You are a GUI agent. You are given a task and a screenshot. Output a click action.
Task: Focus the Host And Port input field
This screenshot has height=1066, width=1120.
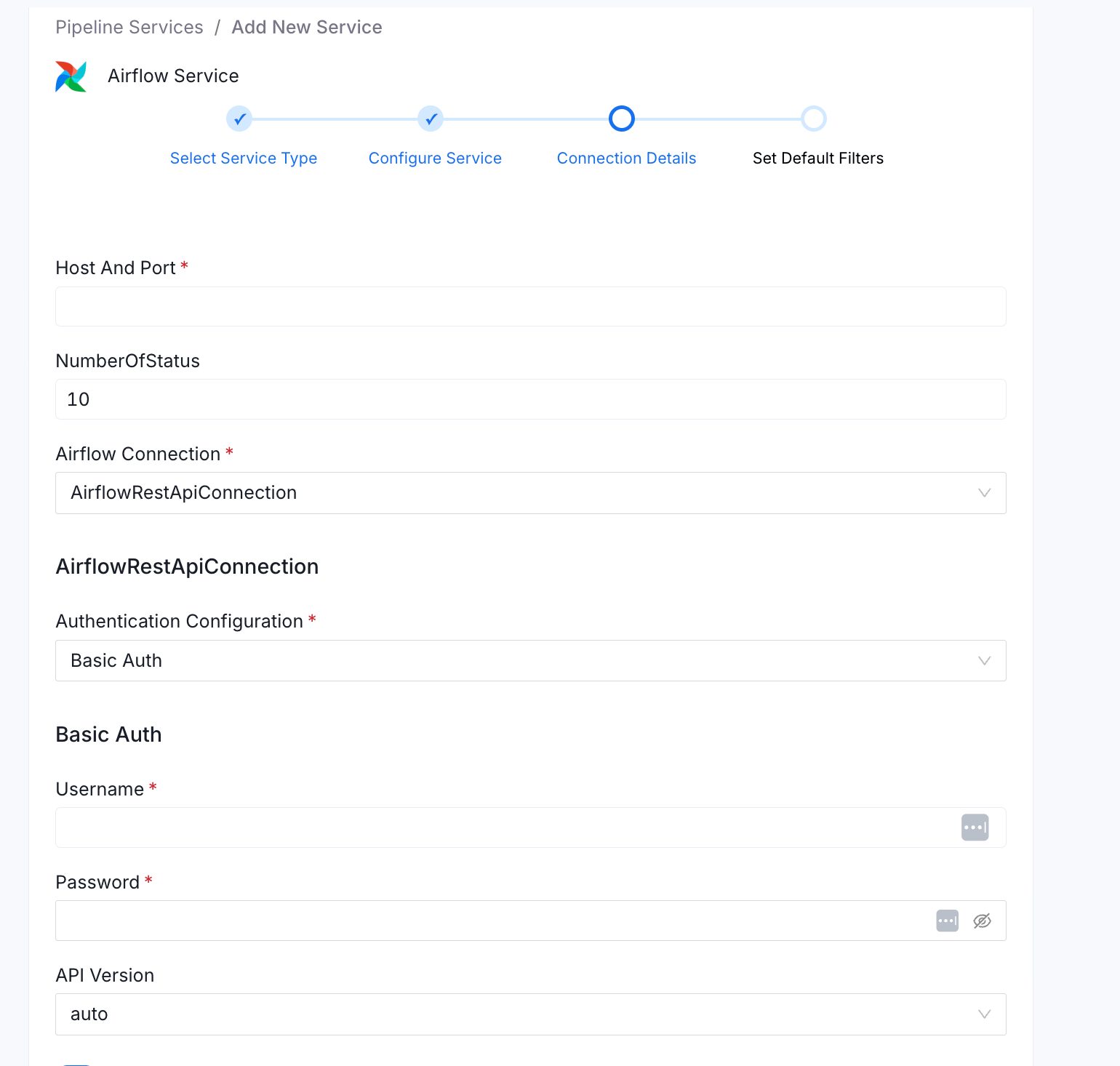(531, 306)
